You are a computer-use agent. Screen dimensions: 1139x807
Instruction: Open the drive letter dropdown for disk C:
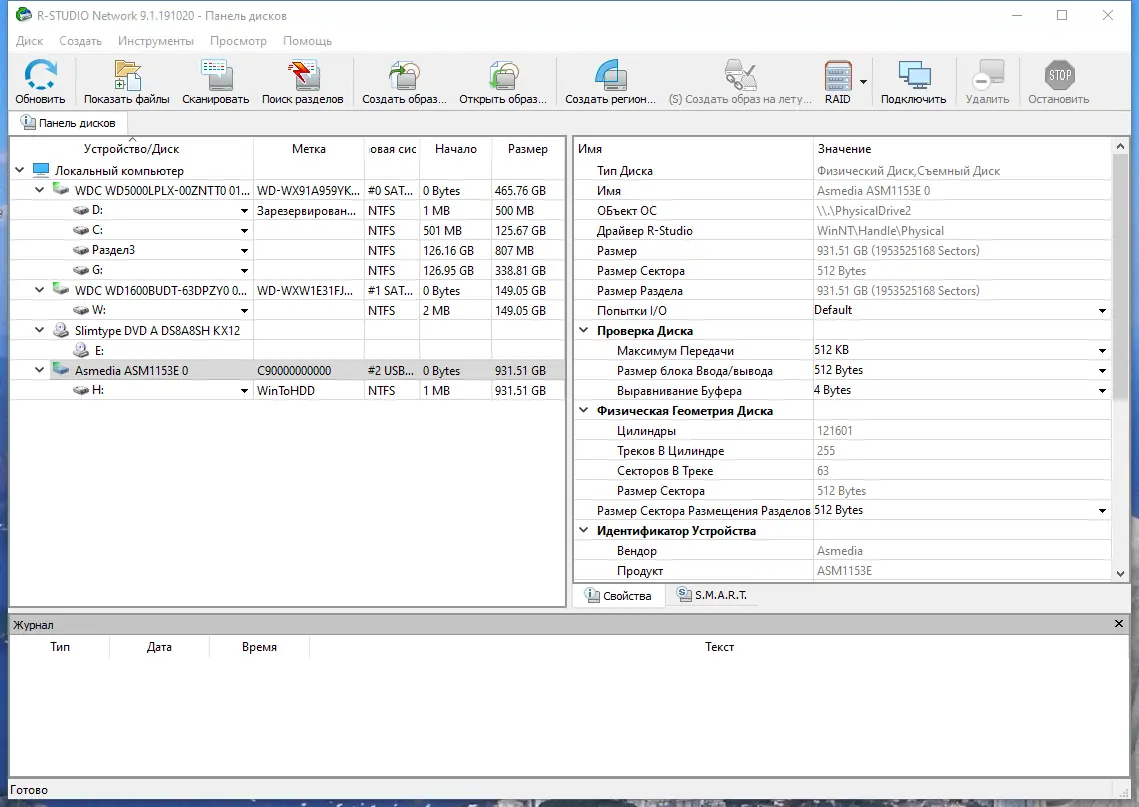point(242,230)
